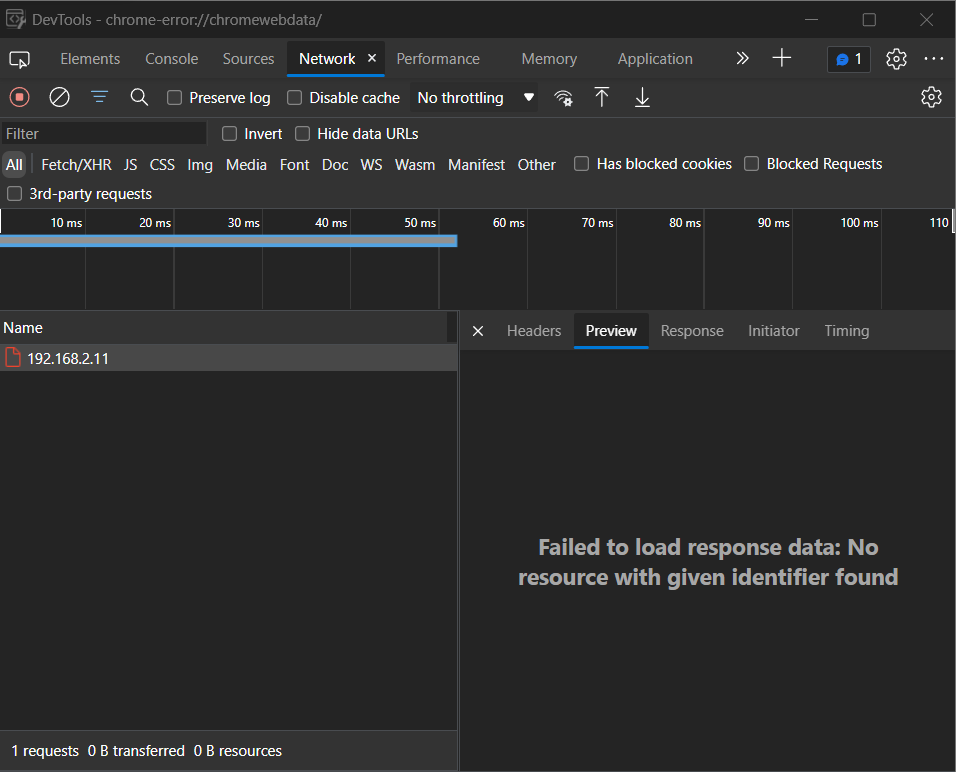Filter by Manifest requests
The image size is (956, 772).
click(x=476, y=165)
